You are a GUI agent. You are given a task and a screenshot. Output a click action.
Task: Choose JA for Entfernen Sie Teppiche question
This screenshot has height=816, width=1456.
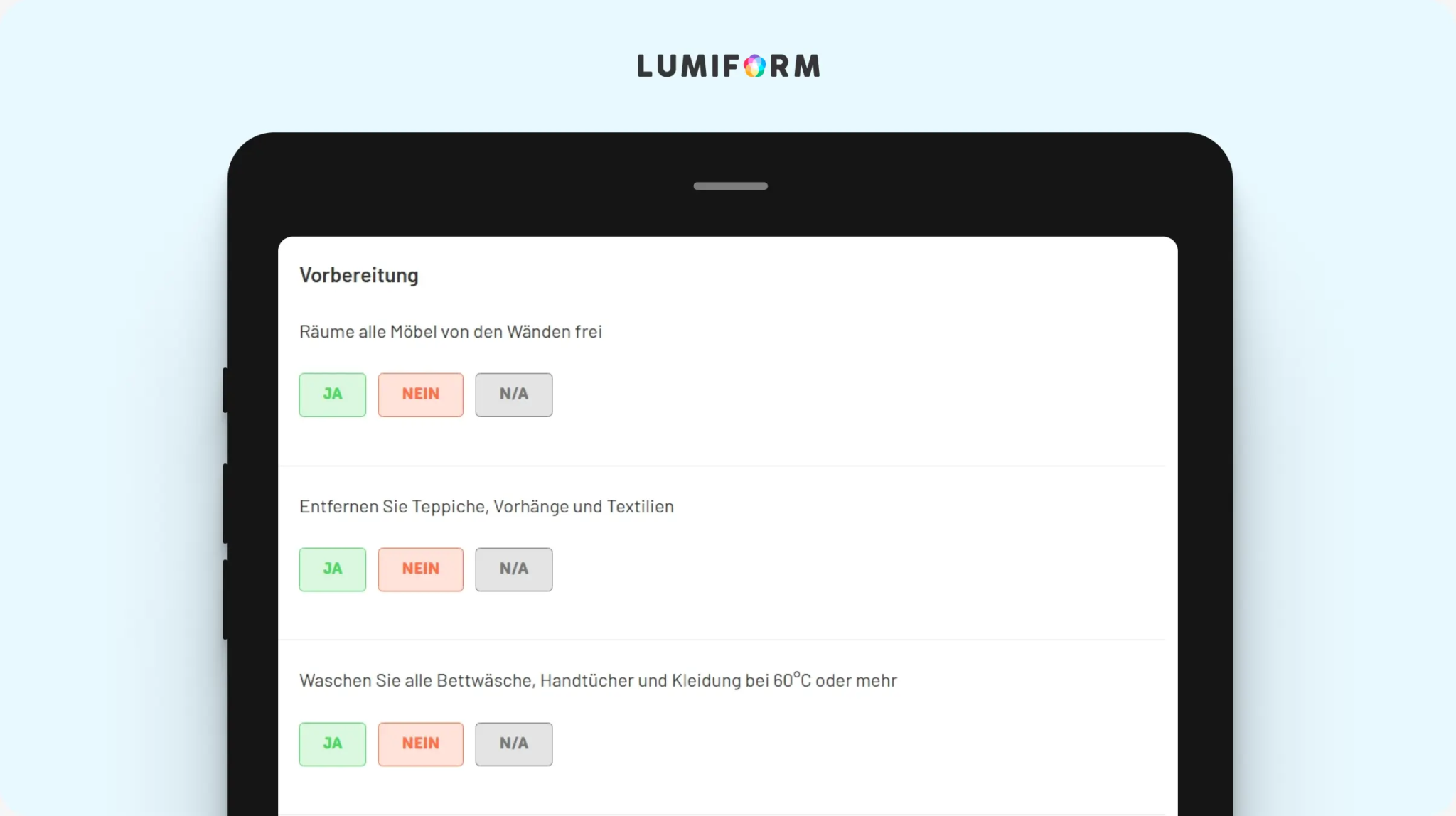[x=332, y=569]
